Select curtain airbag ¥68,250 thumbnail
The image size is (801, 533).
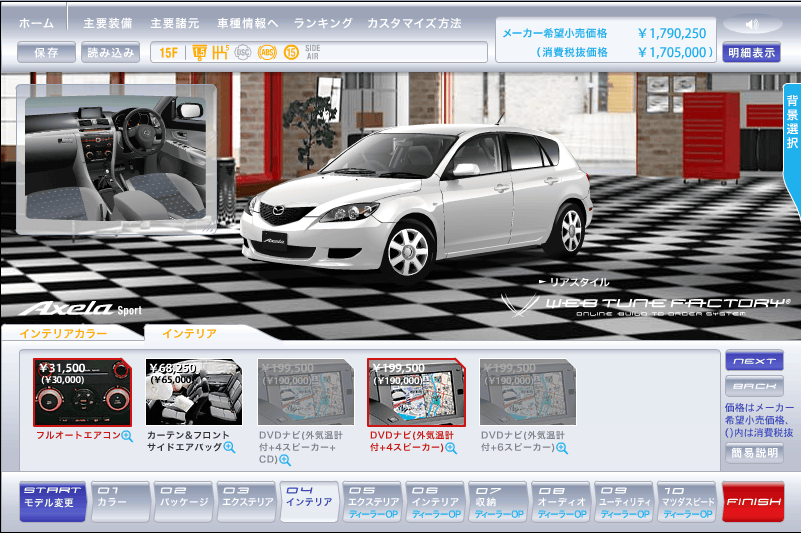194,392
